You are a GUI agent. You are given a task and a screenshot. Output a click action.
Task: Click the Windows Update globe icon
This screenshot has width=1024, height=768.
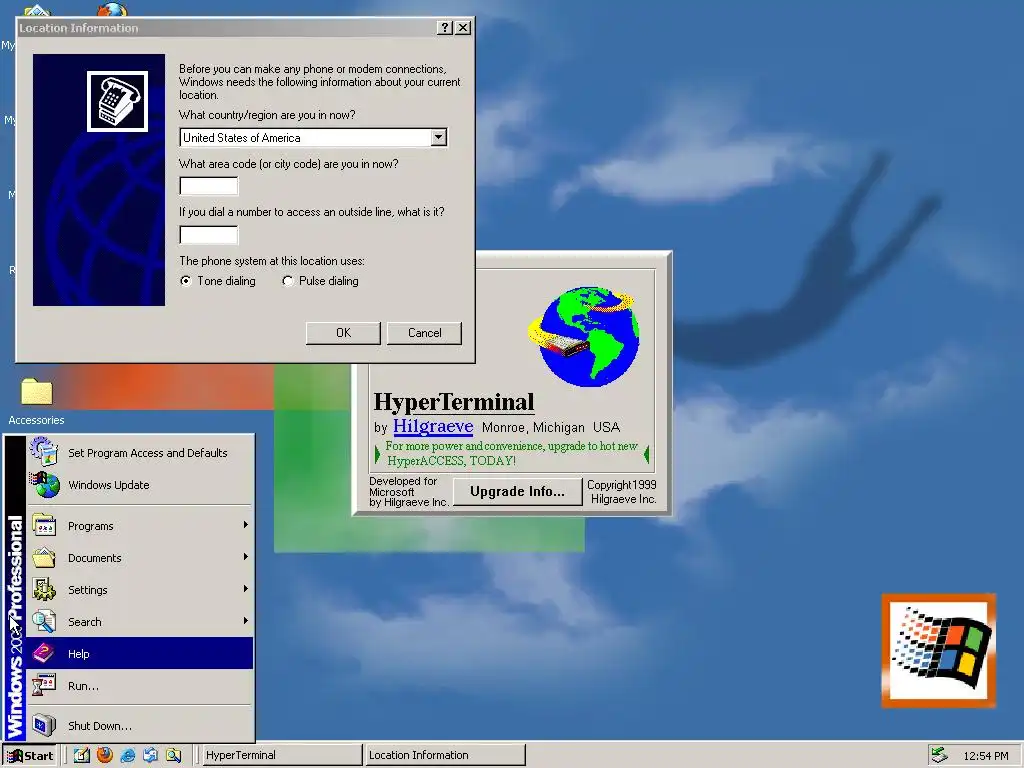(x=44, y=485)
